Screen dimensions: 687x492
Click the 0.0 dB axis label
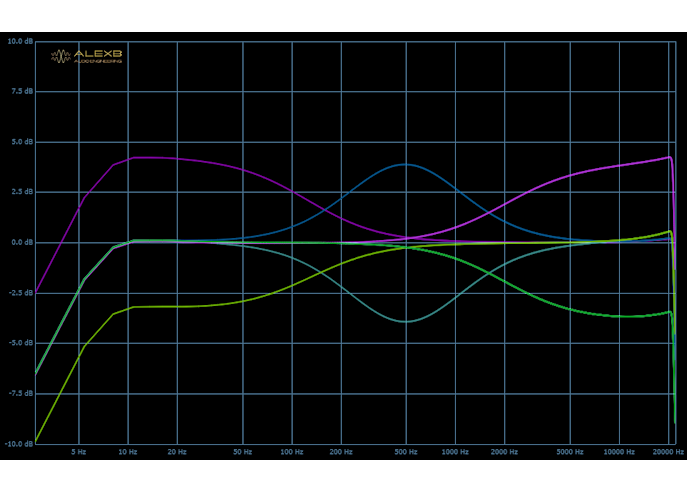pyautogui.click(x=22, y=242)
